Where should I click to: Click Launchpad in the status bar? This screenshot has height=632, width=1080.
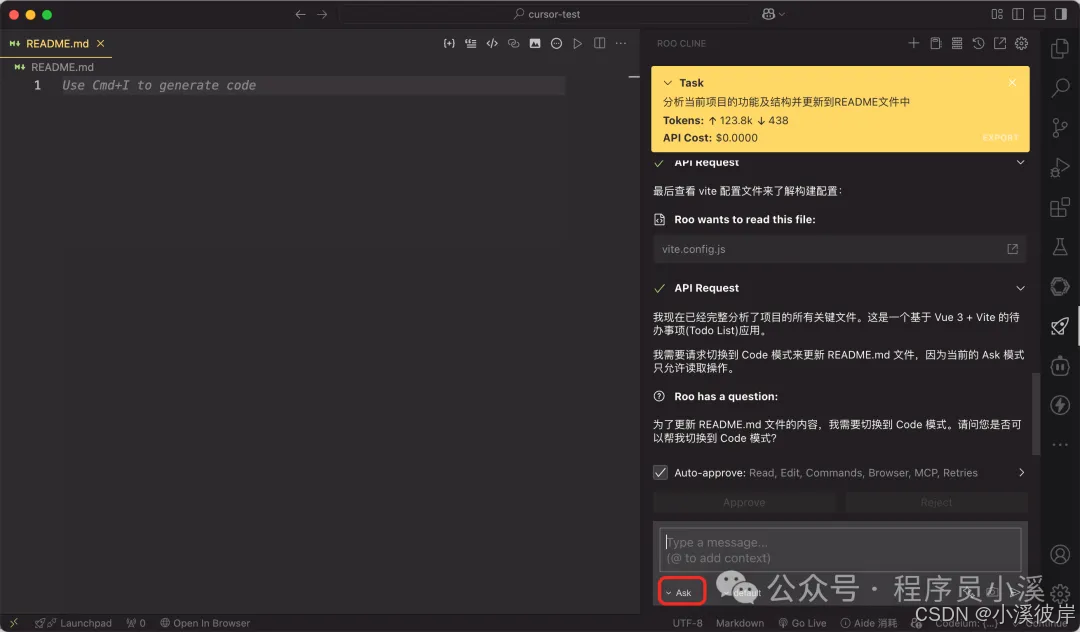point(73,623)
